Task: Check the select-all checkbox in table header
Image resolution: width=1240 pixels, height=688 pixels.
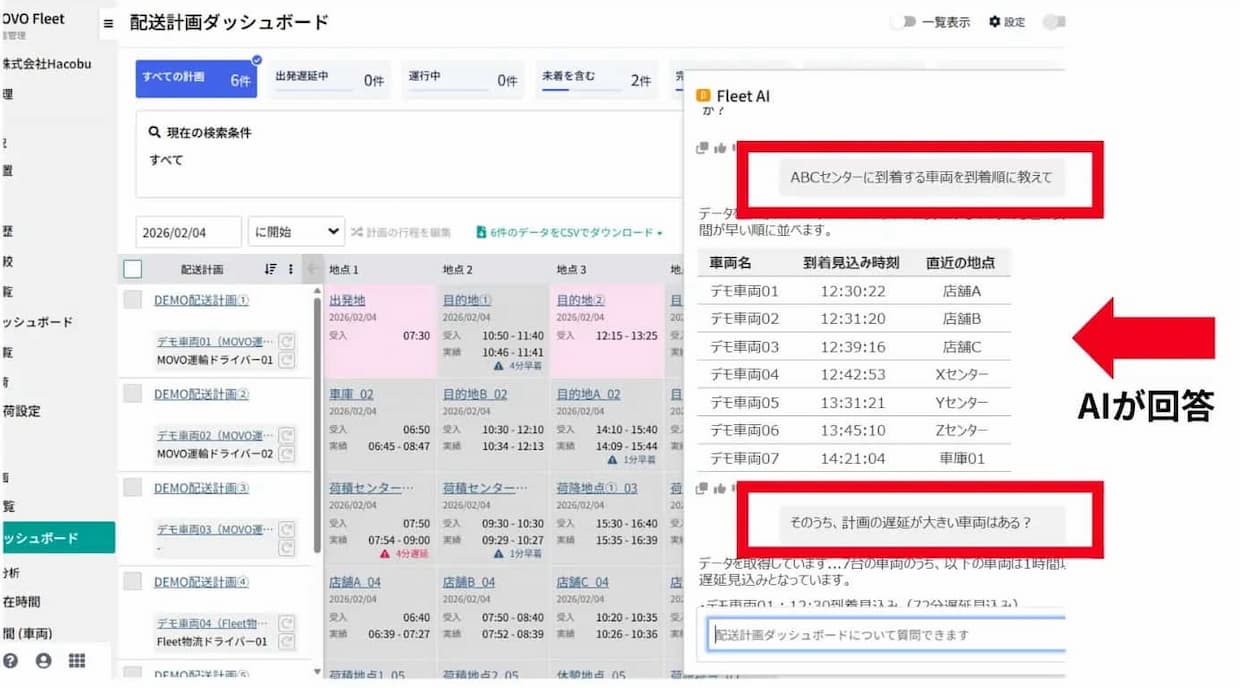Action: 133,269
